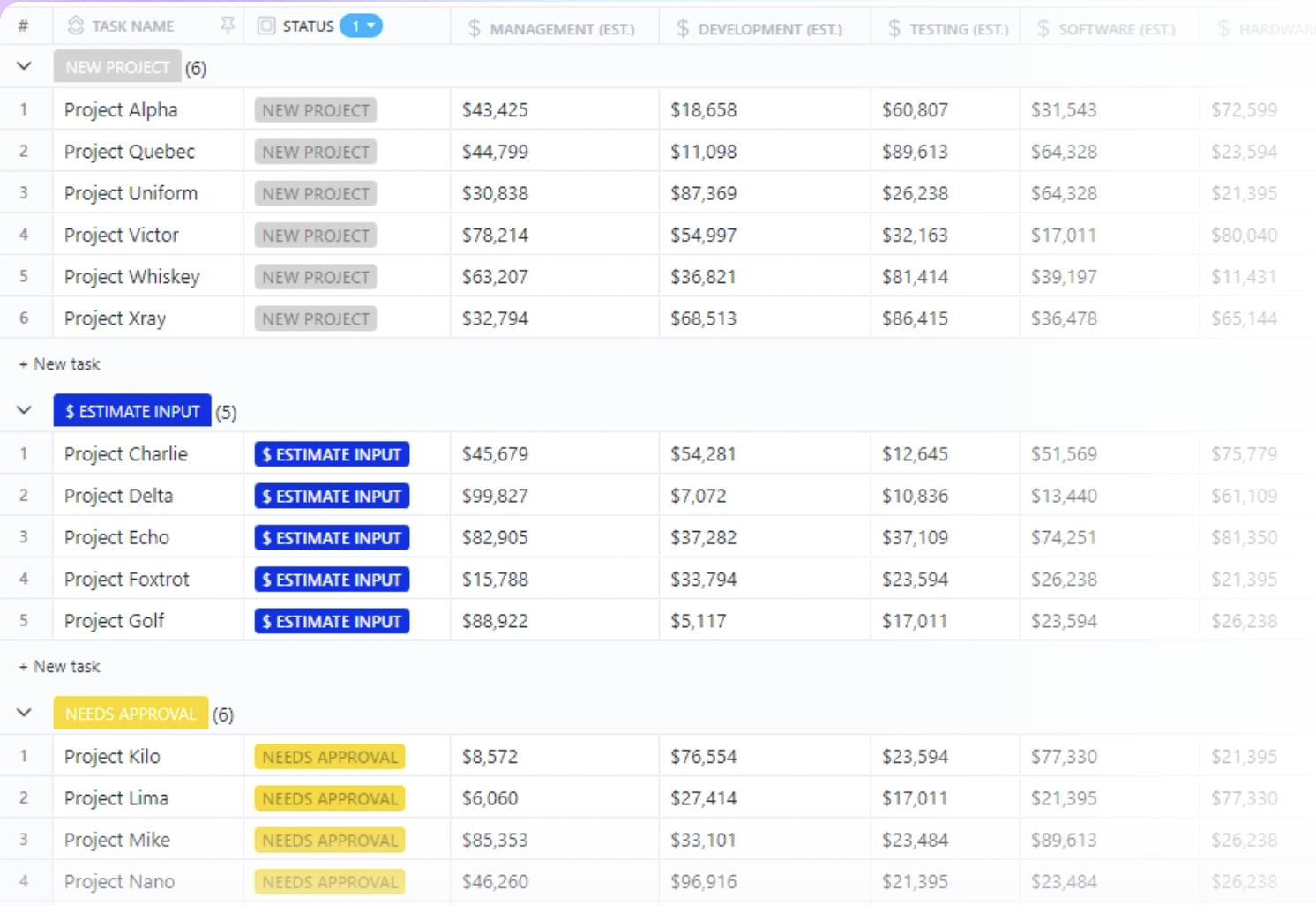The width and height of the screenshot is (1316, 905).
Task: Open the Status filter dropdown badge
Action: click(361, 26)
